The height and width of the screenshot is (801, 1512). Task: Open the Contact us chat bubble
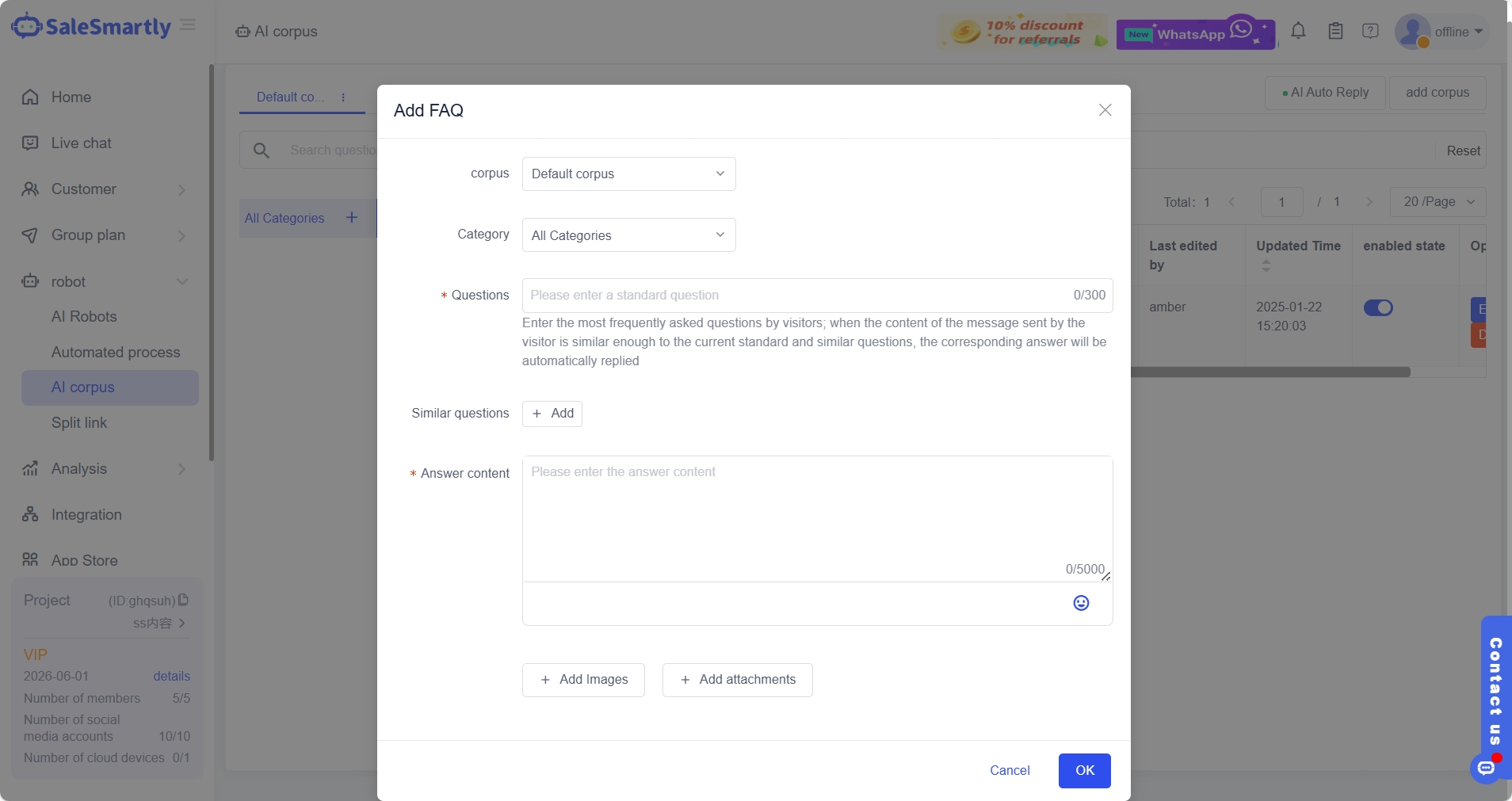pos(1486,767)
